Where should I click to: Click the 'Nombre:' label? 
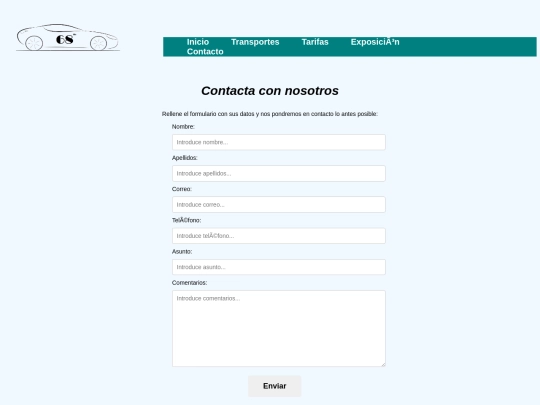click(183, 127)
